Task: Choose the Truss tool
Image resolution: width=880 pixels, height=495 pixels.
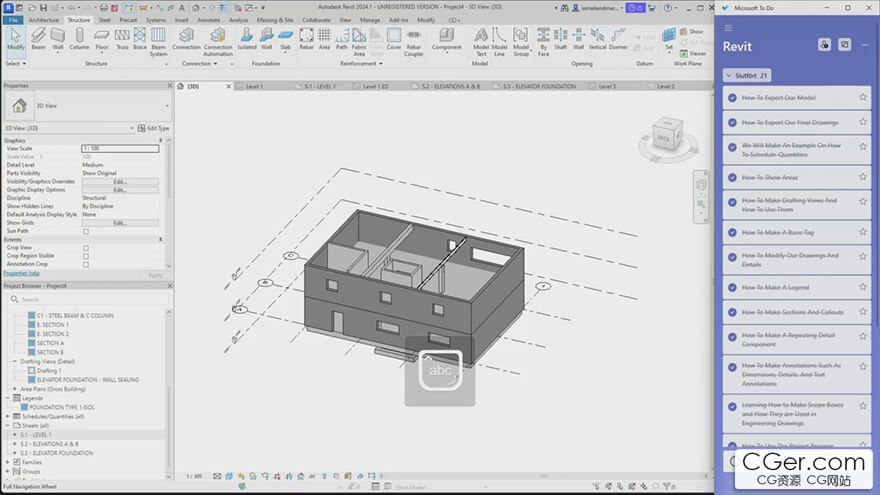Action: pos(122,39)
